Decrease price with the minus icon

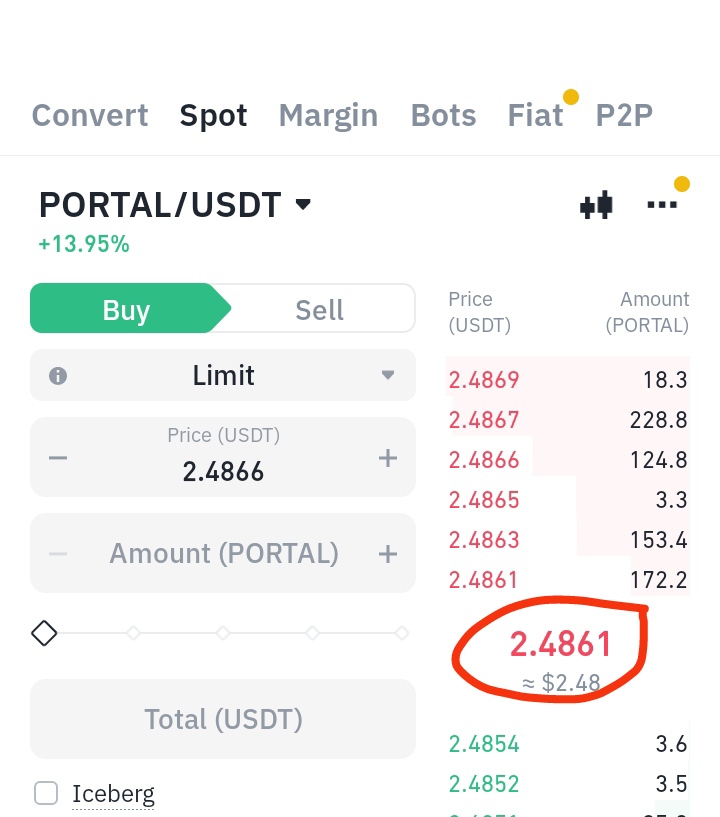click(x=58, y=458)
